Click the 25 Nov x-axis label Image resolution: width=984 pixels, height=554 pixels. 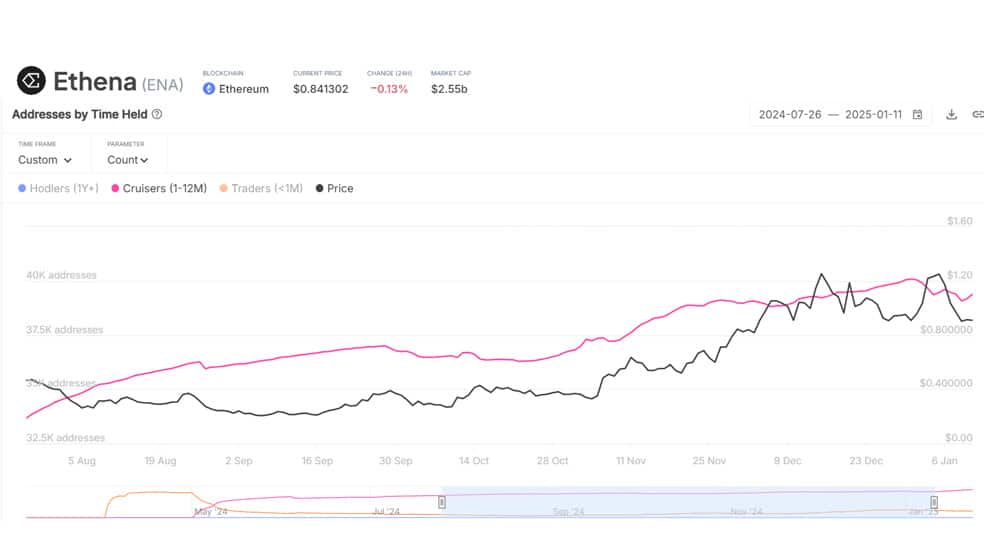709,461
